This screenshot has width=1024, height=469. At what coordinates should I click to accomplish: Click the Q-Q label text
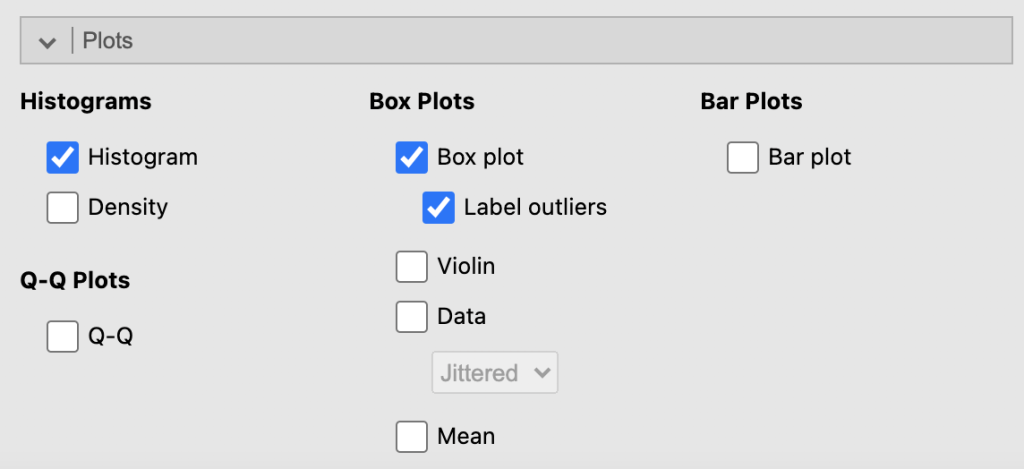[111, 336]
